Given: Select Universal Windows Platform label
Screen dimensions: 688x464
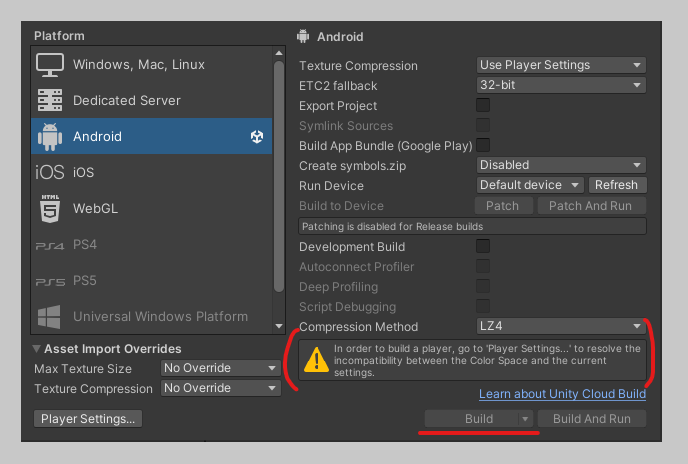Looking at the screenshot, I should point(160,317).
